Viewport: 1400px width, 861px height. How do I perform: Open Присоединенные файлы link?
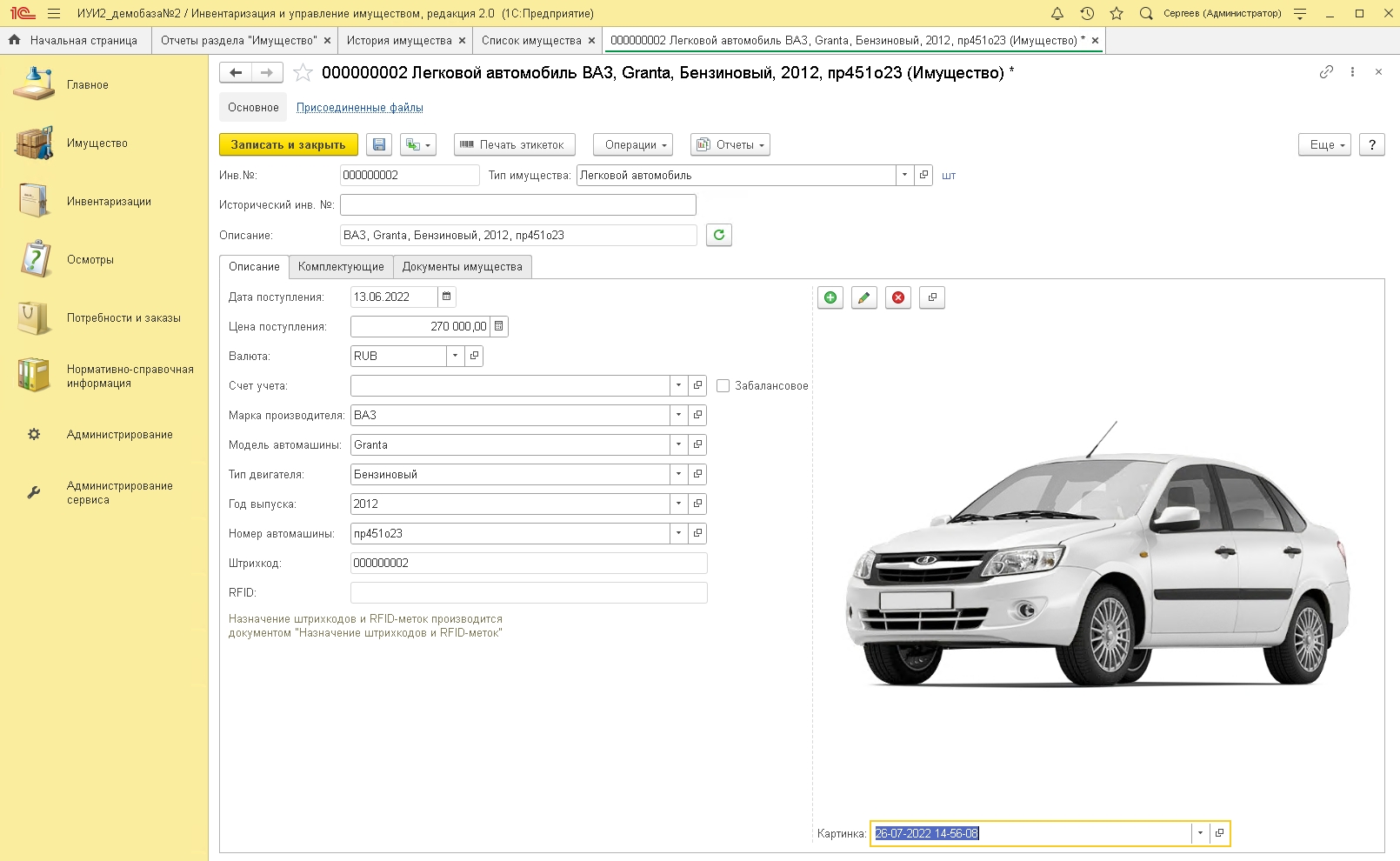(360, 108)
